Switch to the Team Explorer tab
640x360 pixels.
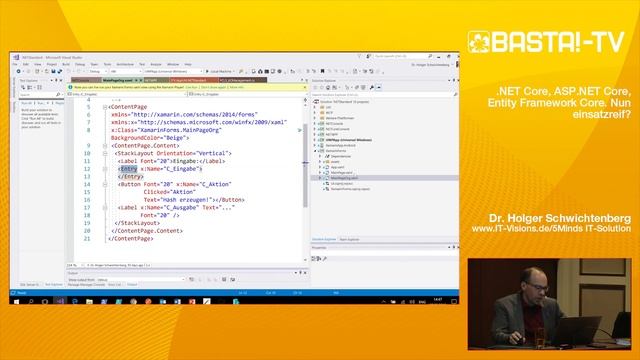tap(349, 240)
